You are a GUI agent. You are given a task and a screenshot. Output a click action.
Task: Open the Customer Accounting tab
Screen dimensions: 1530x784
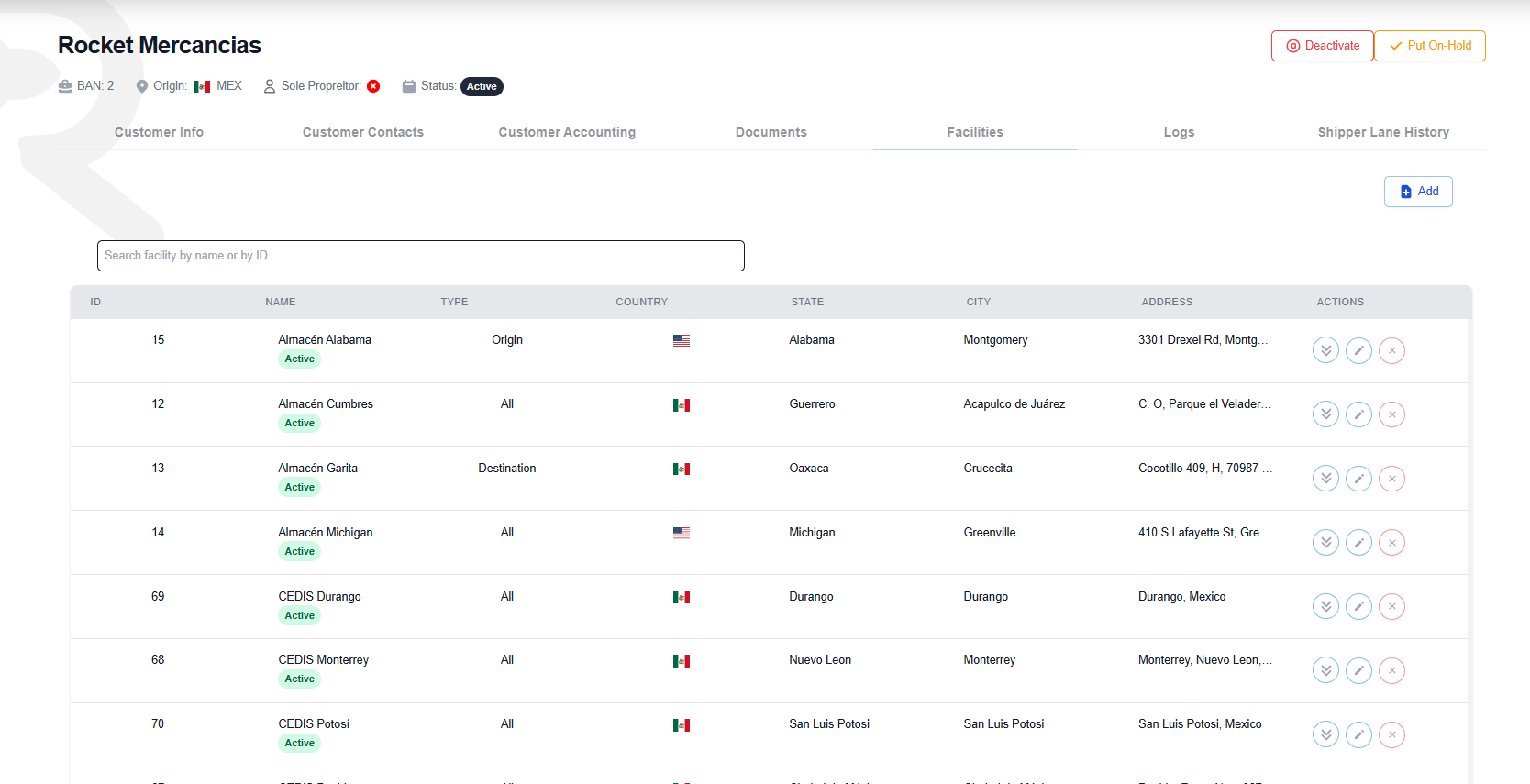pos(567,132)
